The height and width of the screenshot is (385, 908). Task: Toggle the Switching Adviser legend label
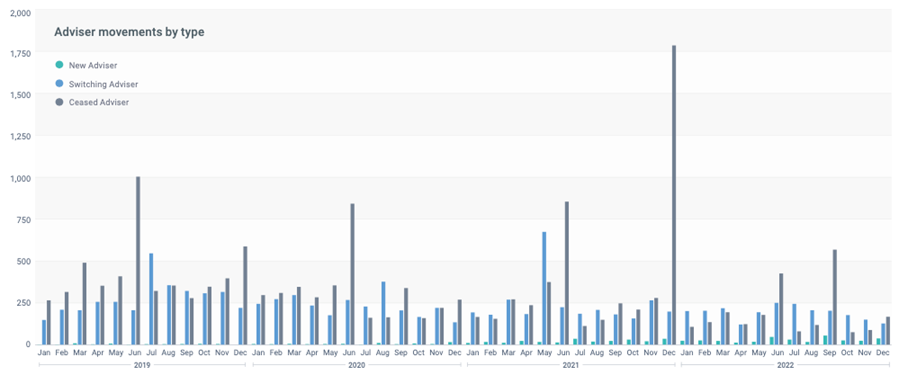click(x=103, y=84)
